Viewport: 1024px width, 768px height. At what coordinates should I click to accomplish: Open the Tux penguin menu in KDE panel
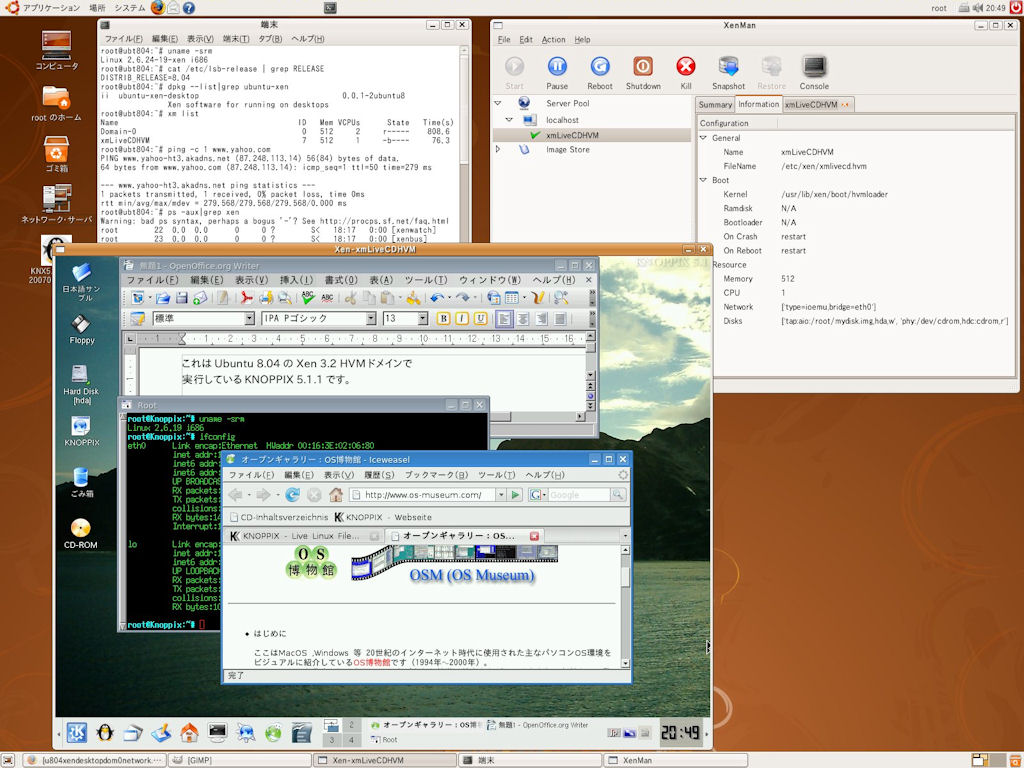tap(104, 733)
